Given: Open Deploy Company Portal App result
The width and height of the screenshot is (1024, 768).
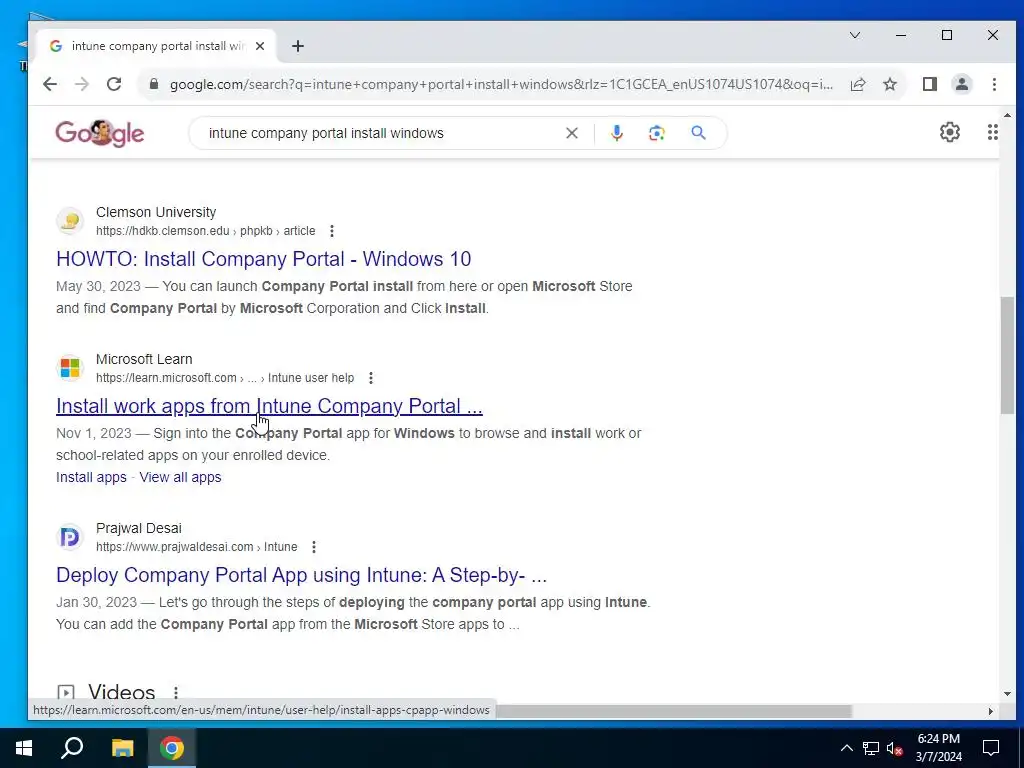Looking at the screenshot, I should (x=301, y=575).
